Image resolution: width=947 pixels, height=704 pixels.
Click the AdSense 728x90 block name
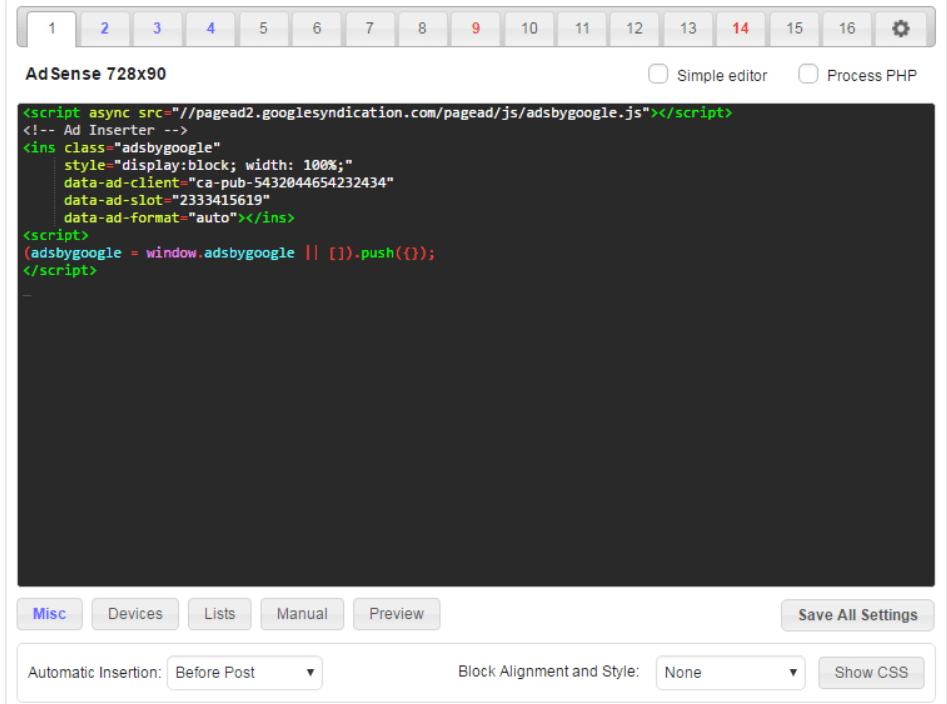[x=95, y=74]
